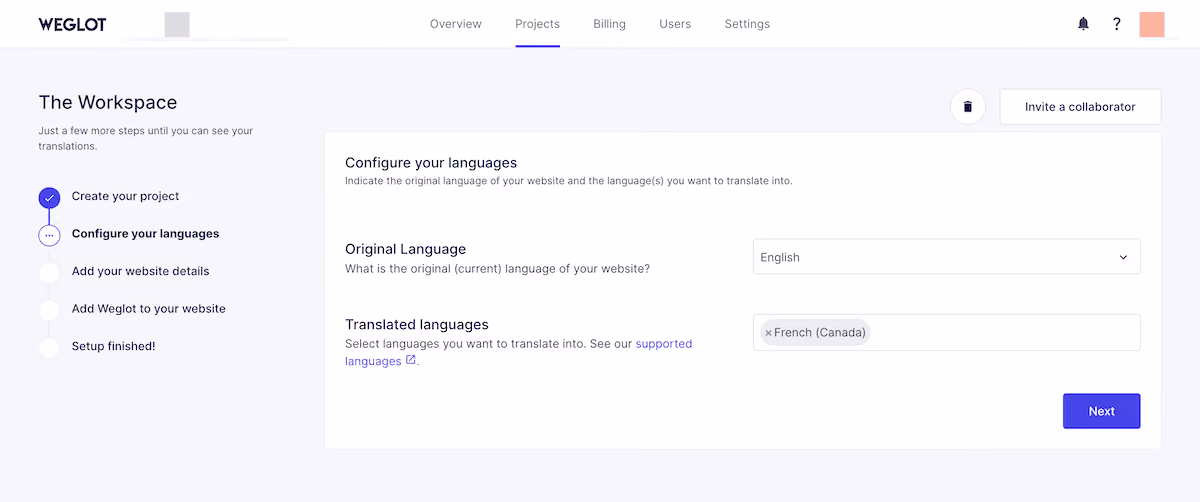1200x502 pixels.
Task: Open the user avatar menu
Action: click(x=1152, y=24)
